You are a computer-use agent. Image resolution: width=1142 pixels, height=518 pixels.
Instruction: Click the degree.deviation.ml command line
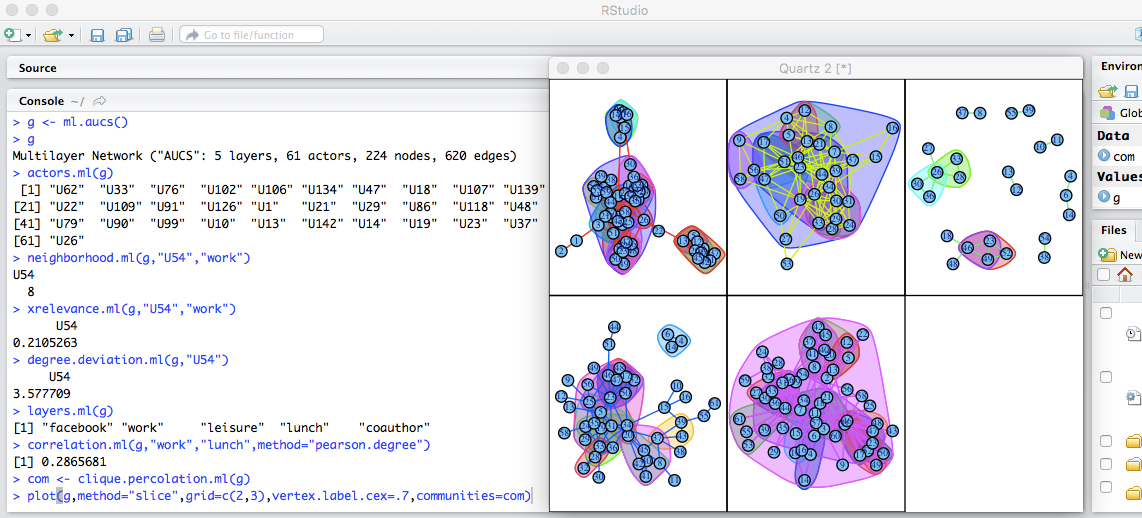pos(121,360)
